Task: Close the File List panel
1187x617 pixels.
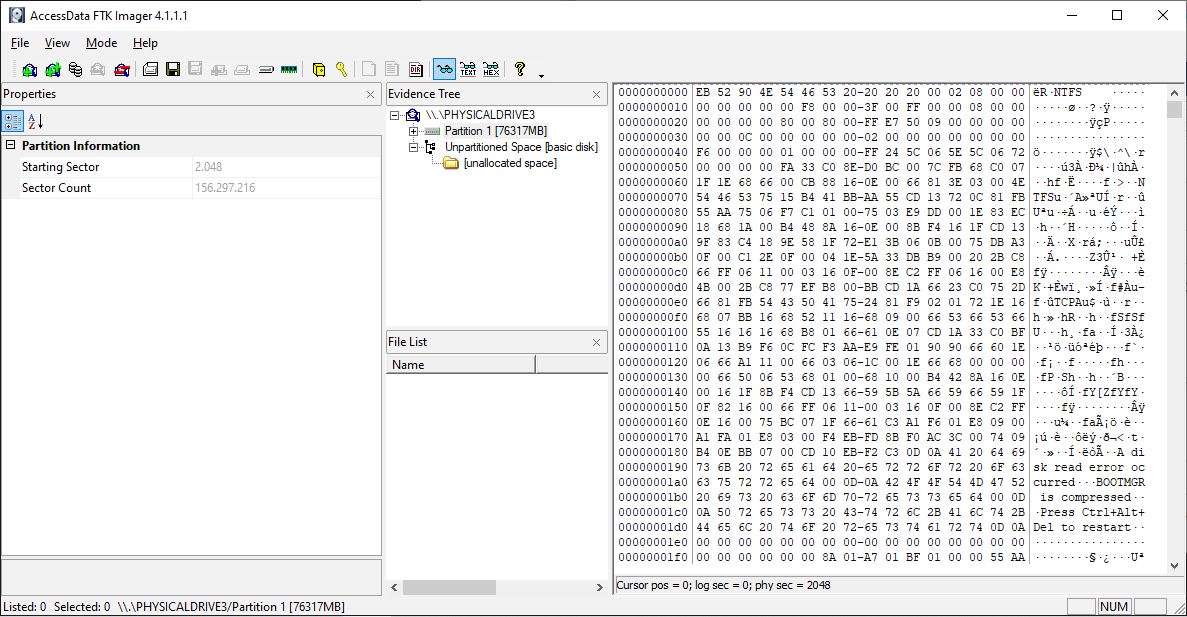Action: tap(597, 343)
